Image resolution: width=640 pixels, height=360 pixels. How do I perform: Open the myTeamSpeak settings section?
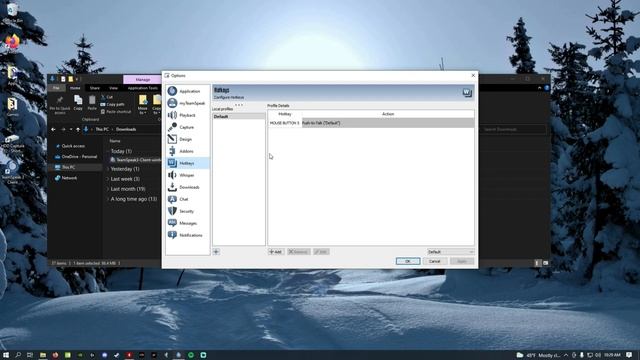click(x=188, y=103)
